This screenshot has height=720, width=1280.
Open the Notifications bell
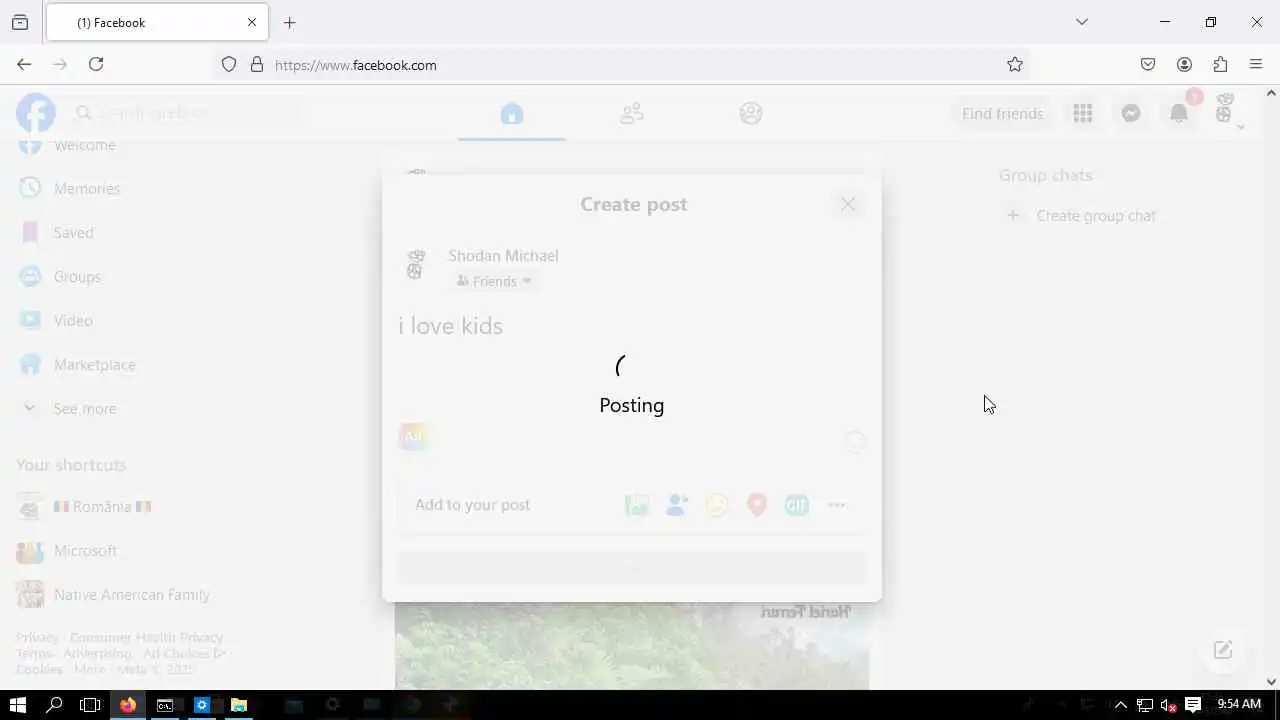coord(1179,114)
